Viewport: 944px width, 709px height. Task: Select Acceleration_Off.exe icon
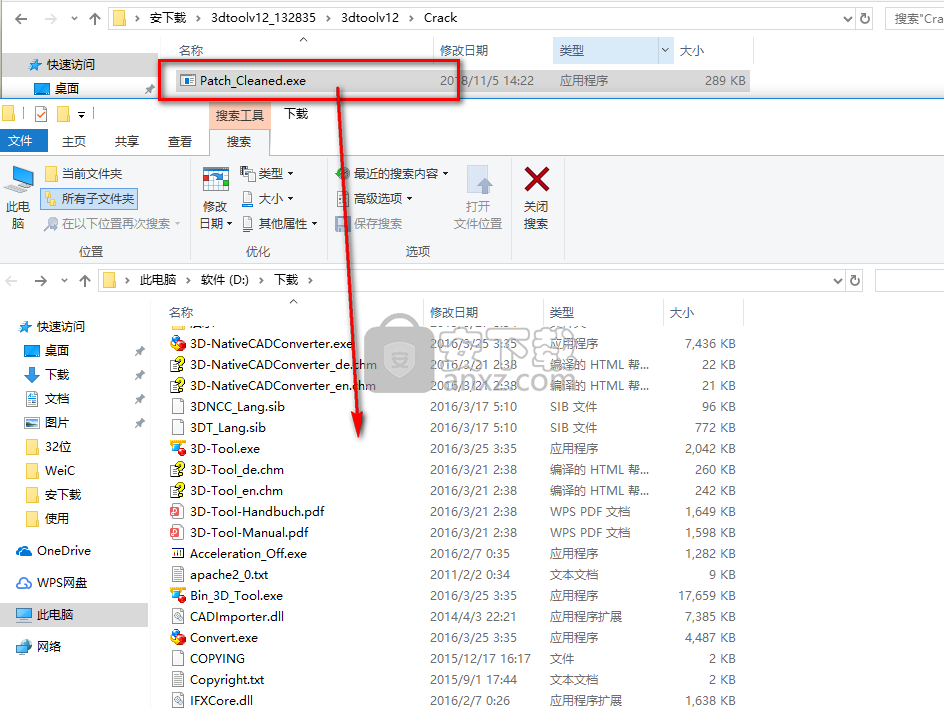(x=178, y=553)
